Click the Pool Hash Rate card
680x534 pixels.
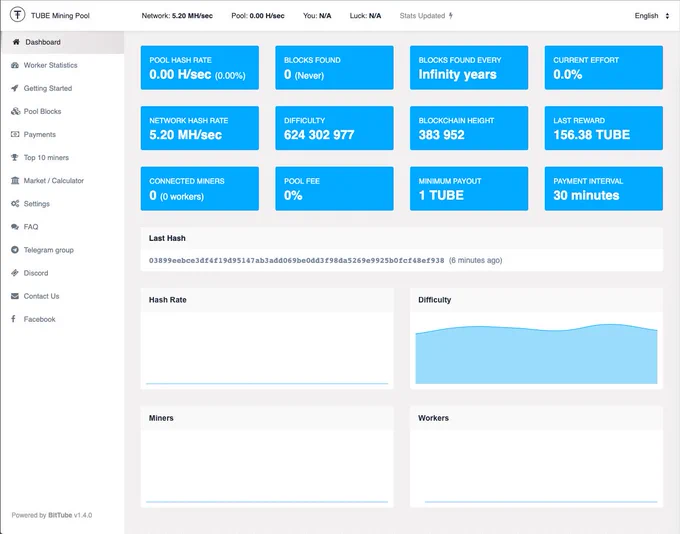click(199, 68)
